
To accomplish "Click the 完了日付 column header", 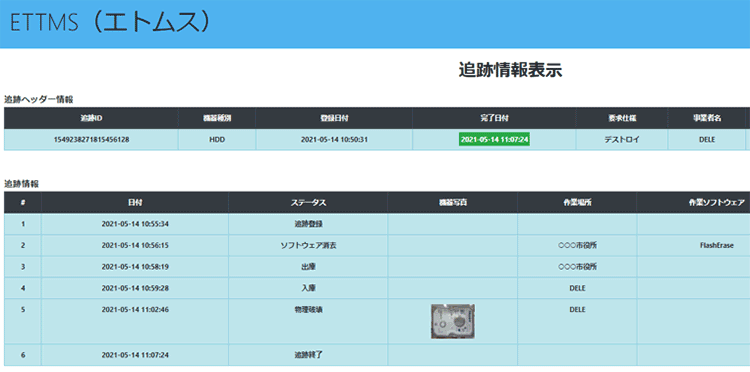I will coord(494,118).
